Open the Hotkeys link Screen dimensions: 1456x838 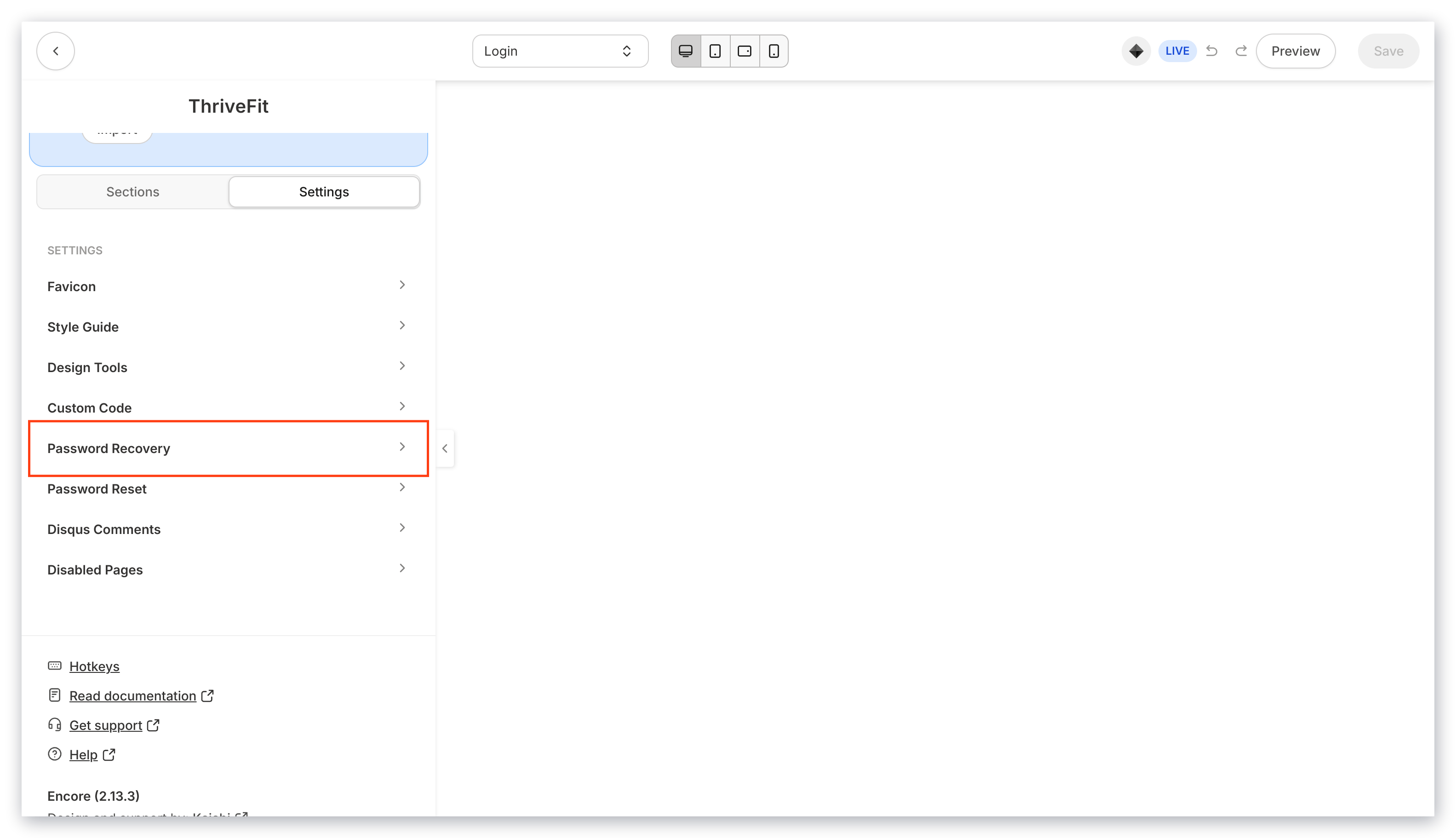(94, 666)
